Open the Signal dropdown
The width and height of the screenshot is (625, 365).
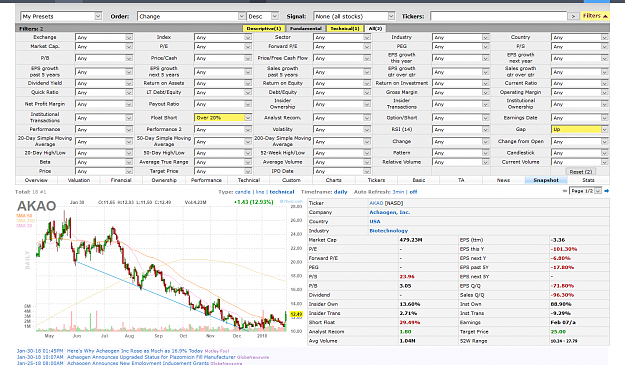point(354,16)
